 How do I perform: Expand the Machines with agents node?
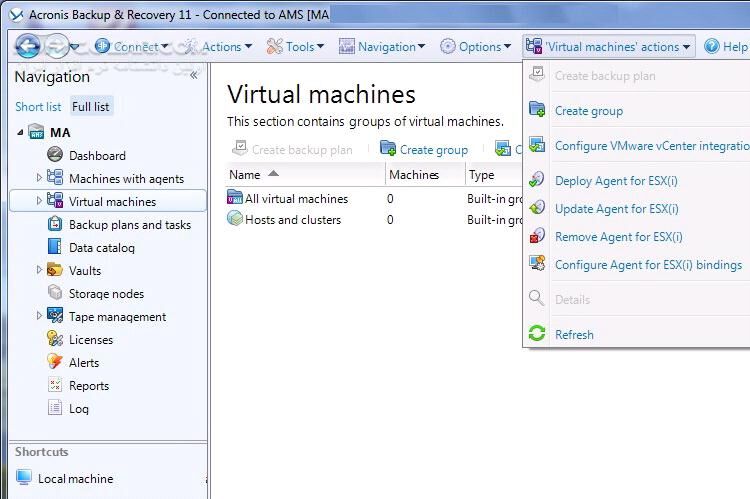pos(39,178)
